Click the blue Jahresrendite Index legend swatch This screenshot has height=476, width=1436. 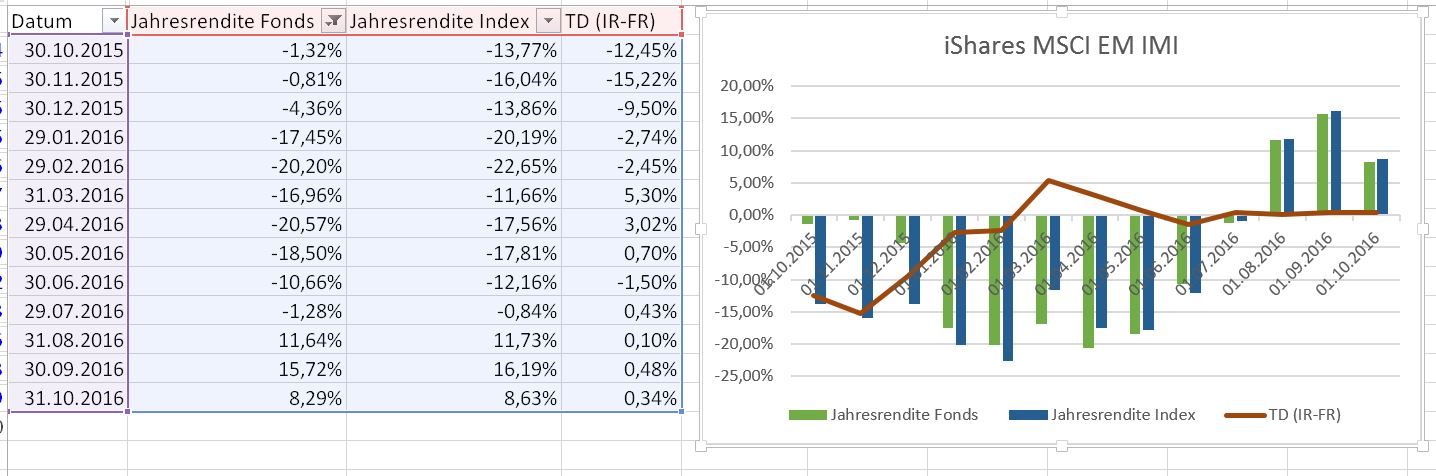pos(1026,415)
